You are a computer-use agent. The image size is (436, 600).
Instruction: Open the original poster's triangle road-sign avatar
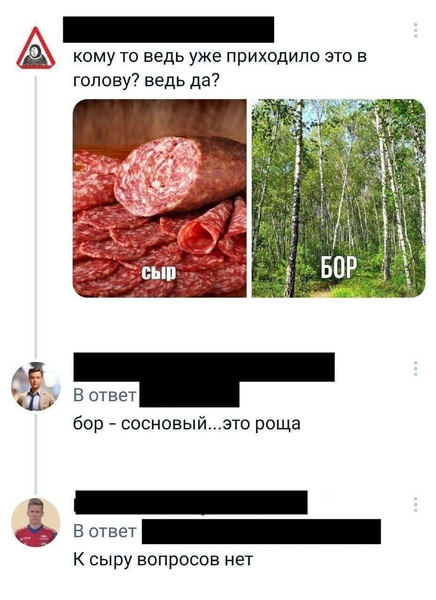click(35, 49)
